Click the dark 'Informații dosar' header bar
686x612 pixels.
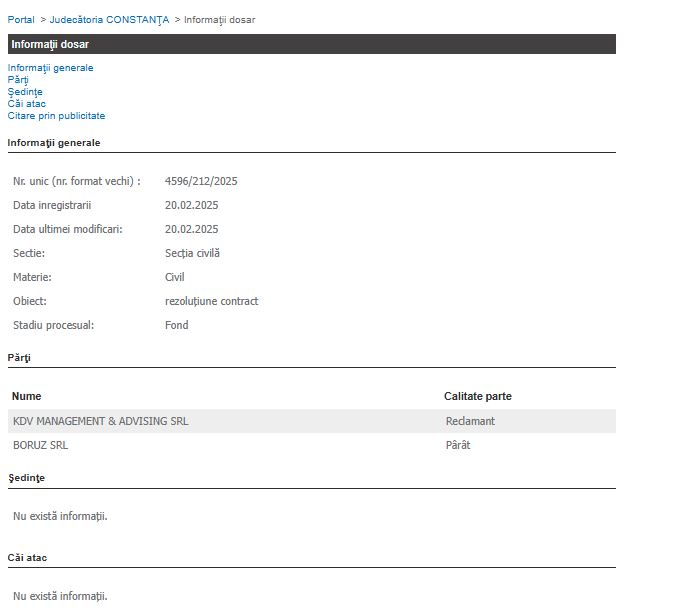[311, 44]
